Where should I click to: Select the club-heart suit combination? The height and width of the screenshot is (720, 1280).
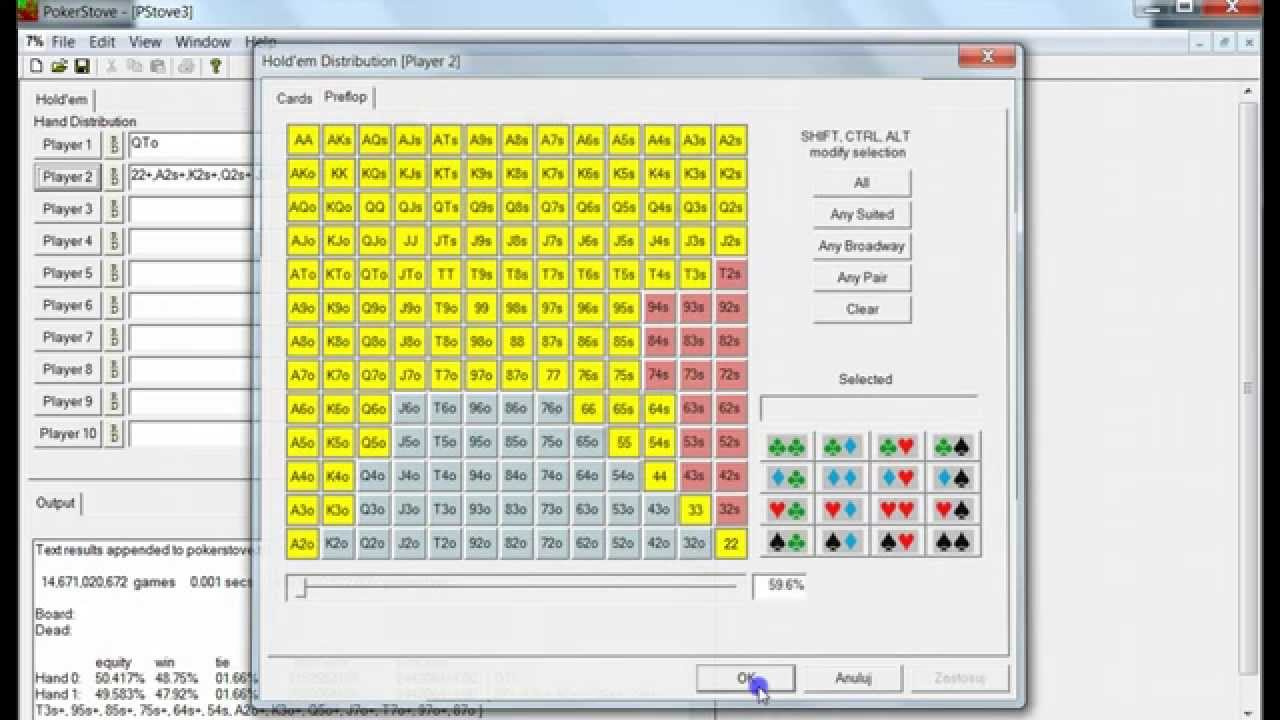(897, 447)
